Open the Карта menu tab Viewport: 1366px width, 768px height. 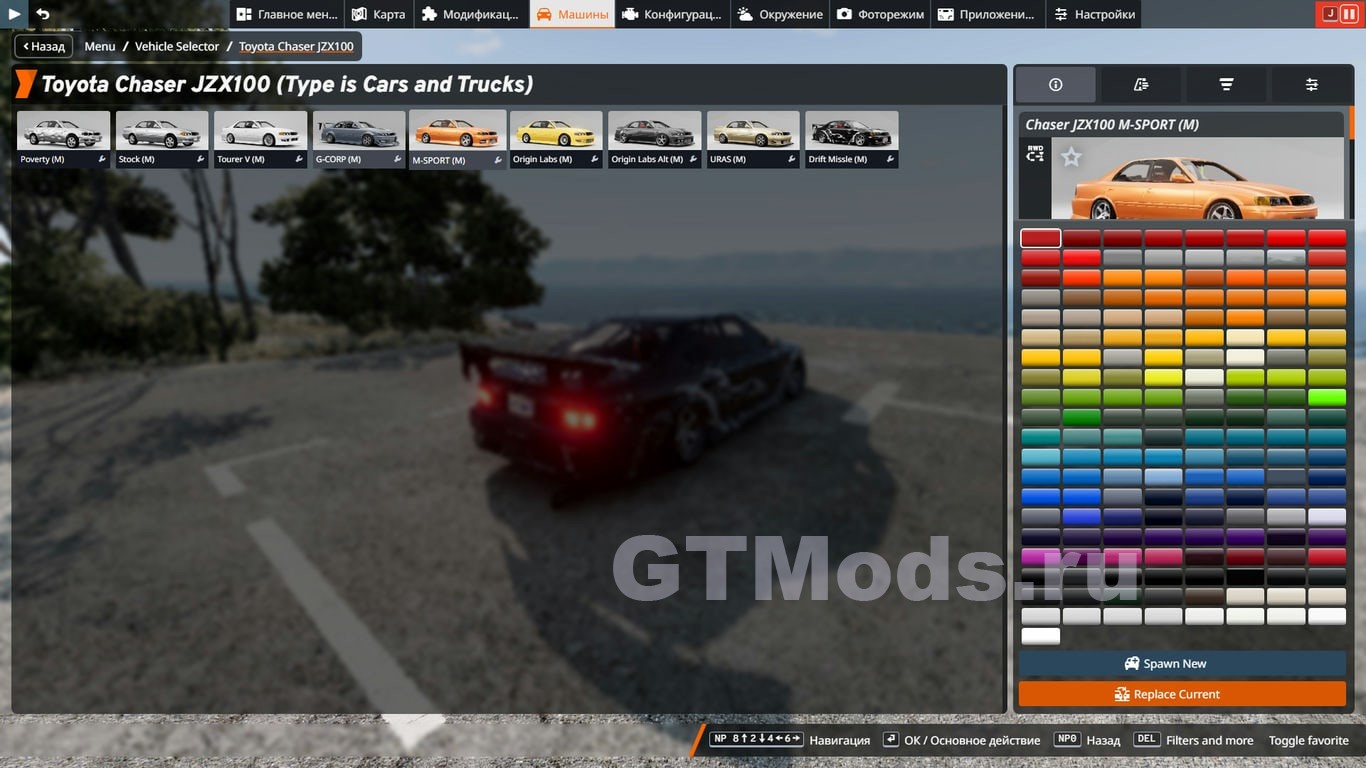[x=379, y=14]
